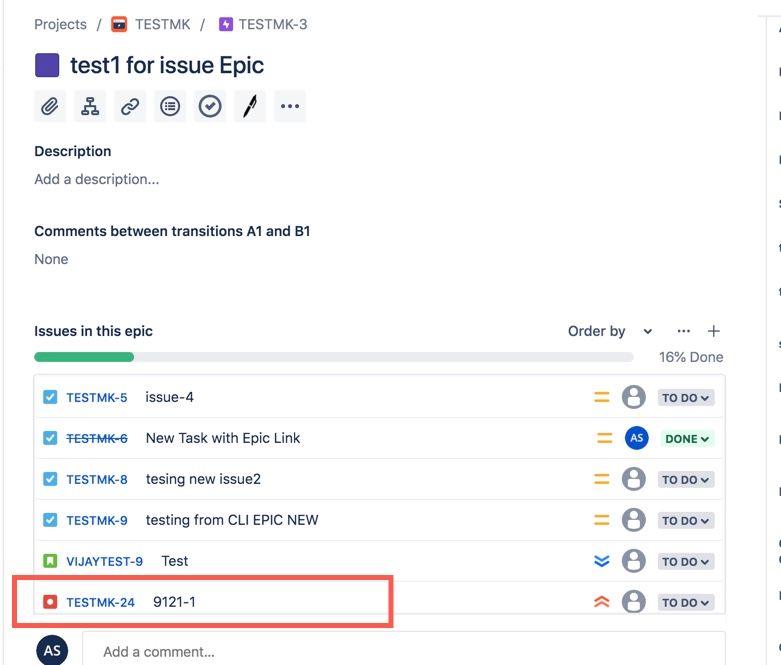Open TO DO status dropdown for TESTMK-8
Screen dimensions: 781x665
pyautogui.click(x=686, y=480)
